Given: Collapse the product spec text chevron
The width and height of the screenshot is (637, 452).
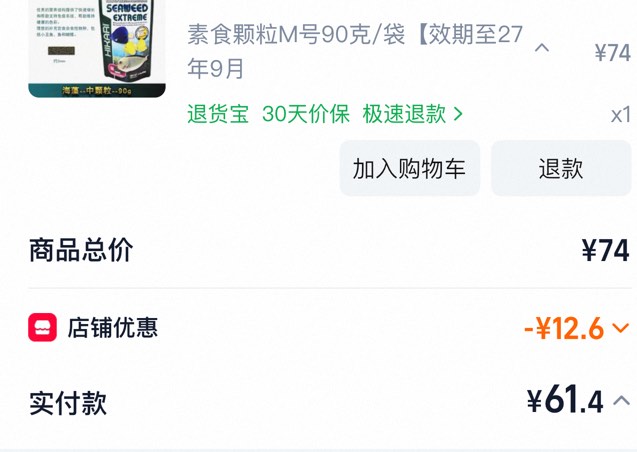Looking at the screenshot, I should (x=542, y=48).
